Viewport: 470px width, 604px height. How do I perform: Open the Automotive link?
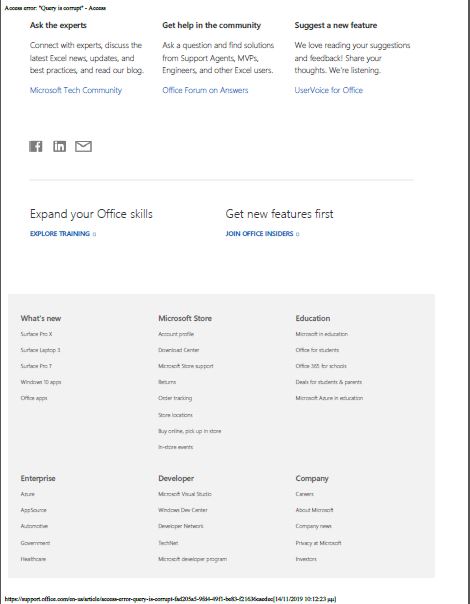click(x=34, y=526)
